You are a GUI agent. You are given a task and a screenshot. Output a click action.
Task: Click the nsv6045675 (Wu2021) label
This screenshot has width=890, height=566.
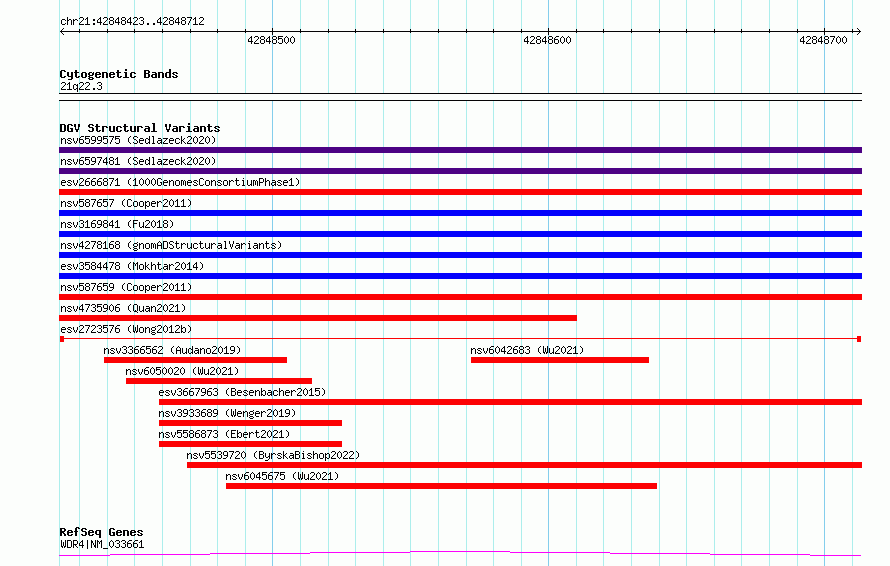[x=282, y=476]
